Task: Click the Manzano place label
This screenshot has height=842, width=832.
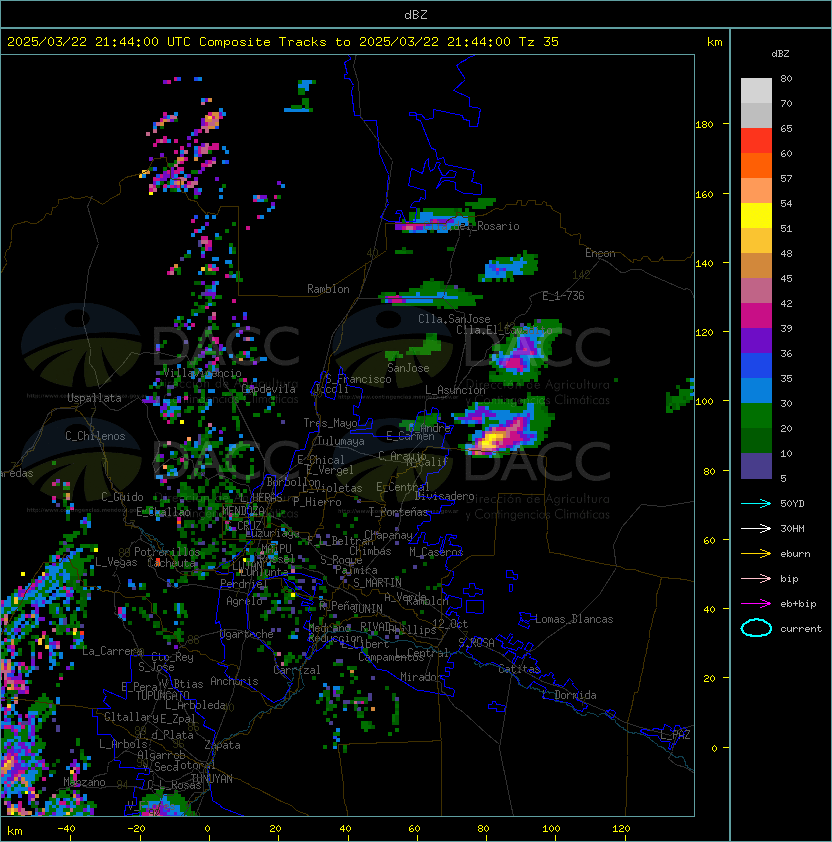Action: 84,782
